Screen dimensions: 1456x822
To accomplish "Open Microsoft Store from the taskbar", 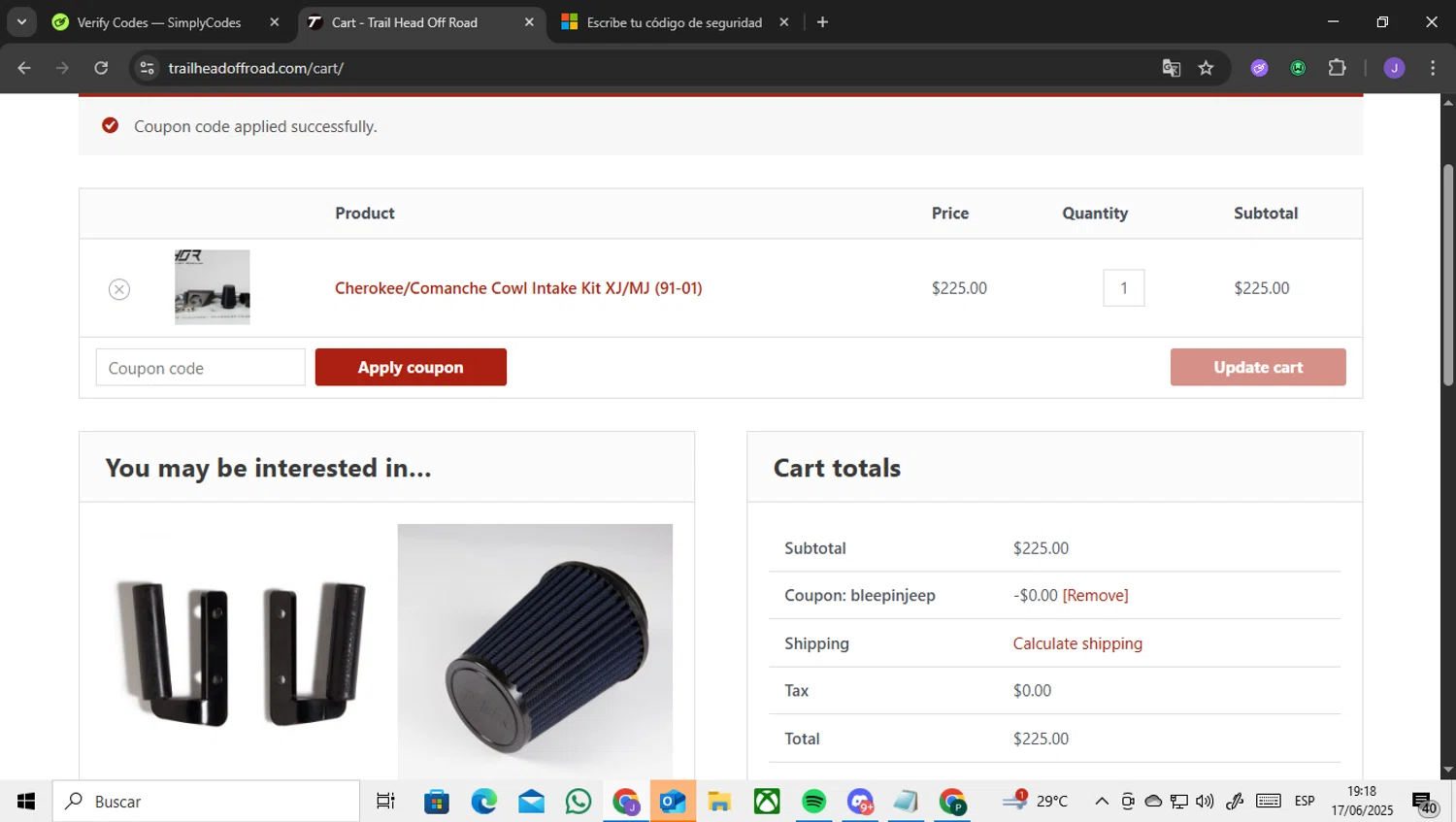I will click(437, 802).
